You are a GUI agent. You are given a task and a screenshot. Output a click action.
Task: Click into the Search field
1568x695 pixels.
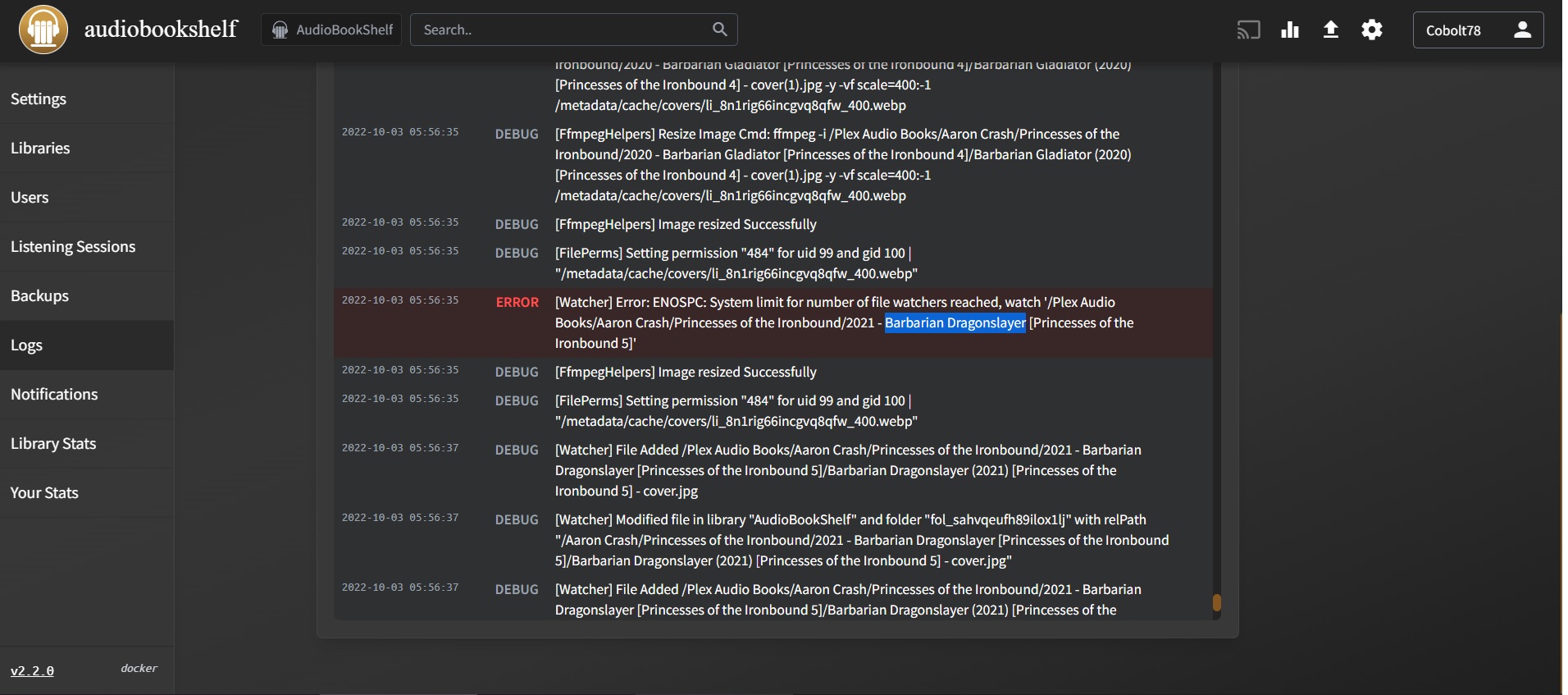coord(573,30)
